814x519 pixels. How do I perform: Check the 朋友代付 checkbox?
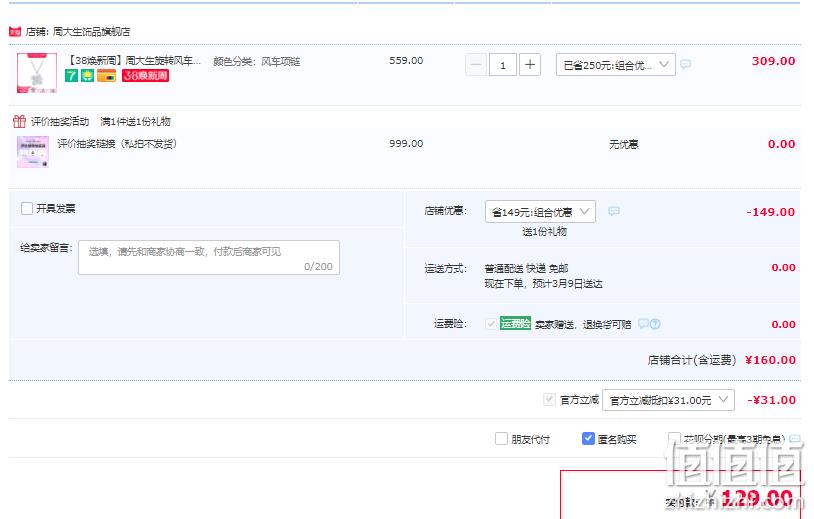point(501,439)
